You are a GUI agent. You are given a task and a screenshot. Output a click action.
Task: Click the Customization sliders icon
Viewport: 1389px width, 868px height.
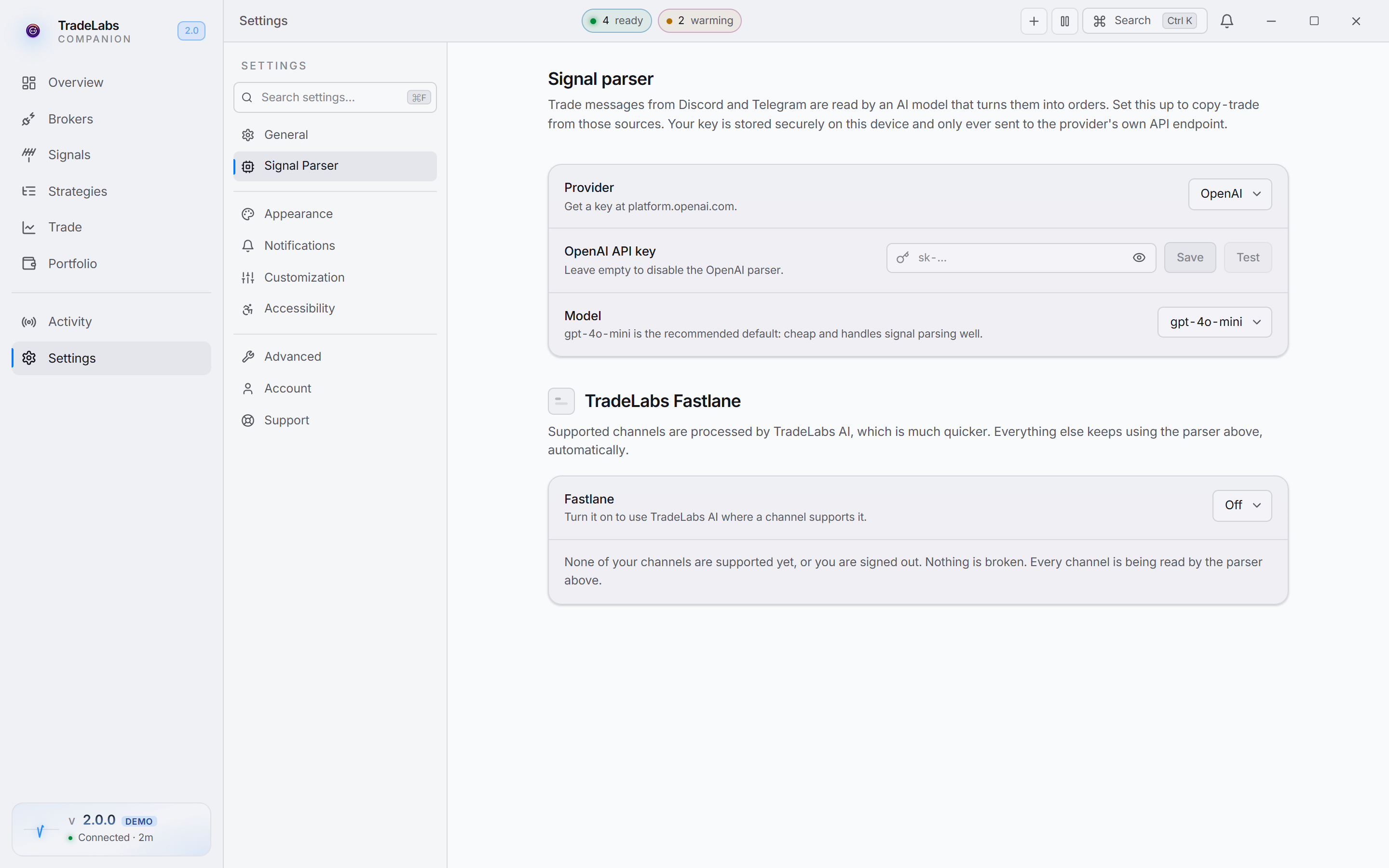click(x=248, y=278)
